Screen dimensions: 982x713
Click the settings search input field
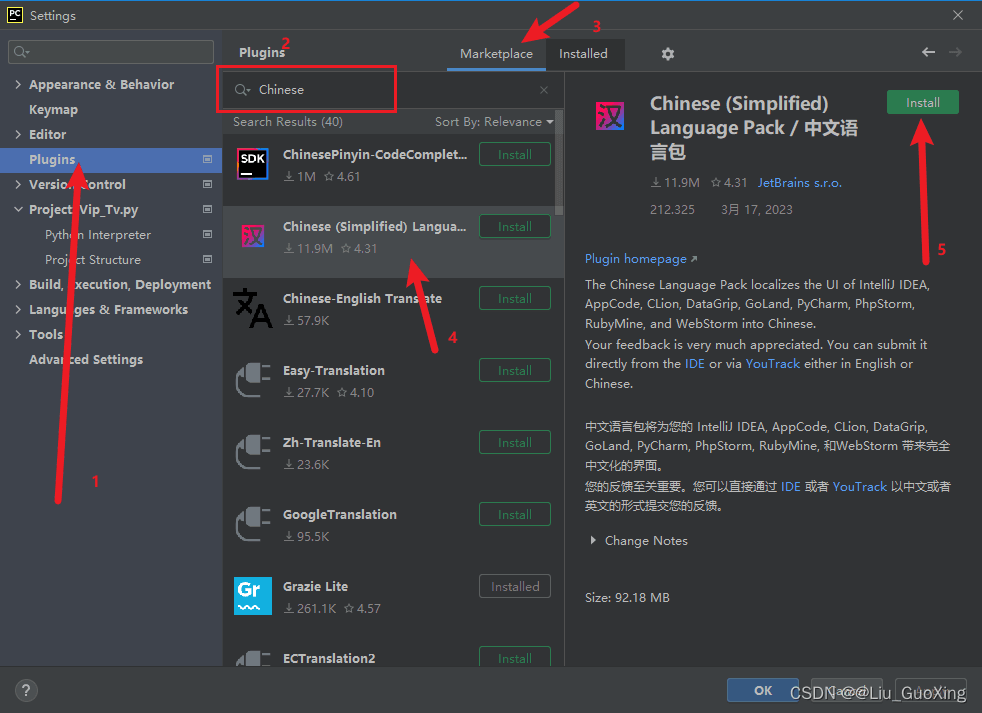111,52
